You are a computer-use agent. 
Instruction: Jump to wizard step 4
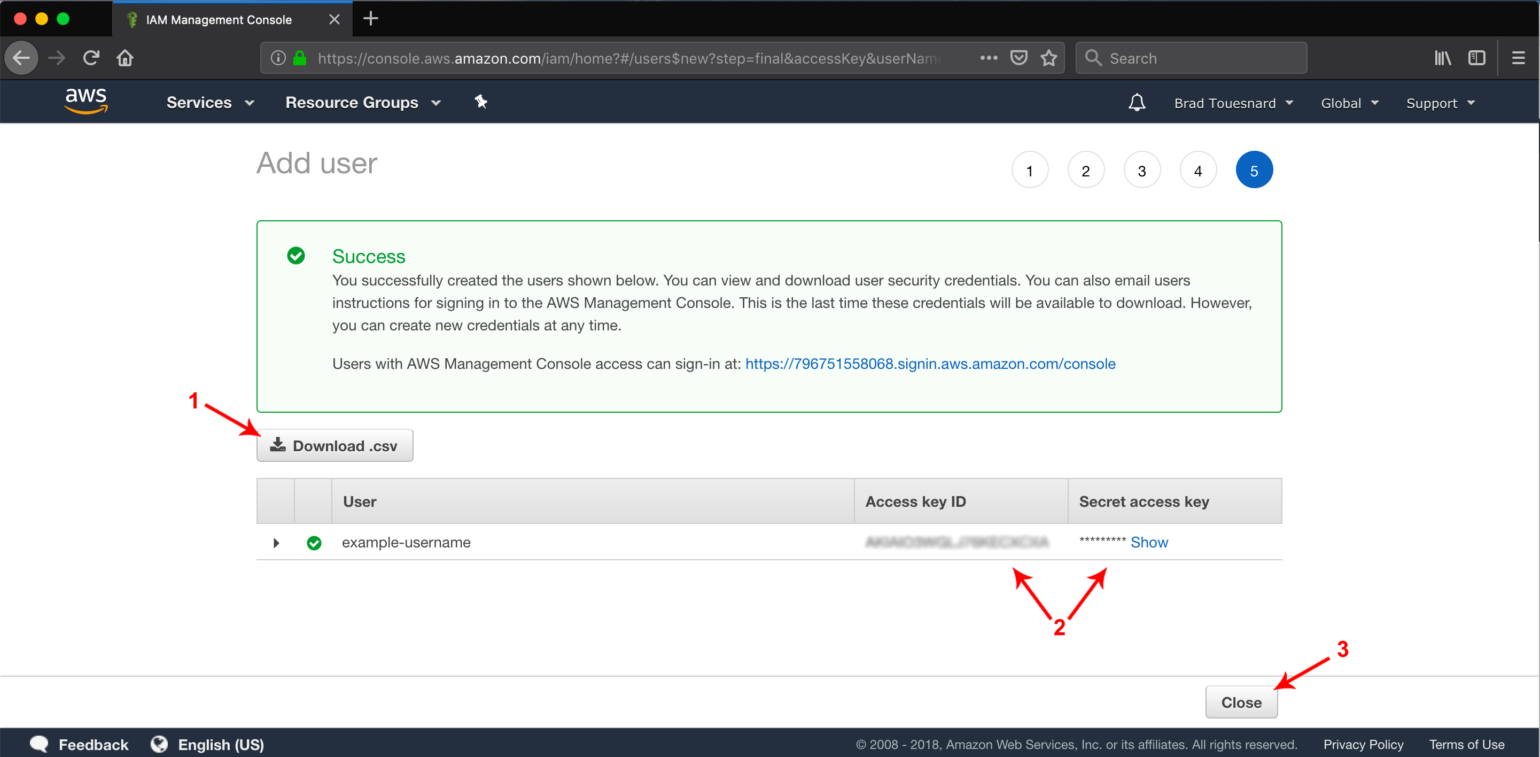(1198, 171)
